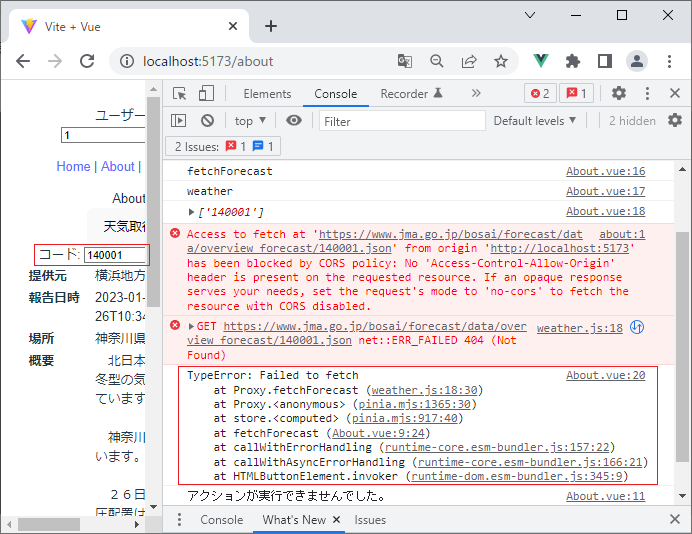Image resolution: width=692 pixels, height=534 pixels.
Task: Select drawer Issues tab
Action: click(370, 519)
